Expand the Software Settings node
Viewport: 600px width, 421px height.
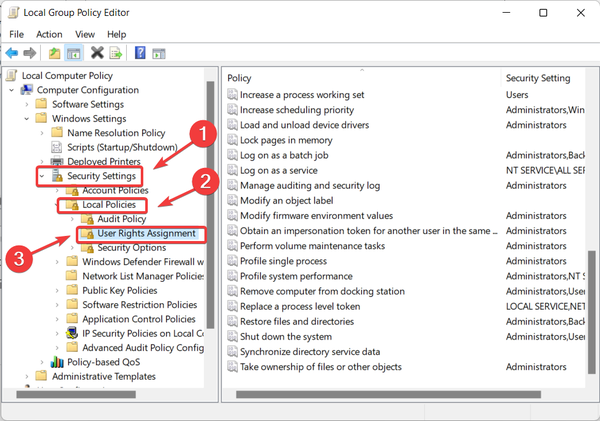coord(27,104)
